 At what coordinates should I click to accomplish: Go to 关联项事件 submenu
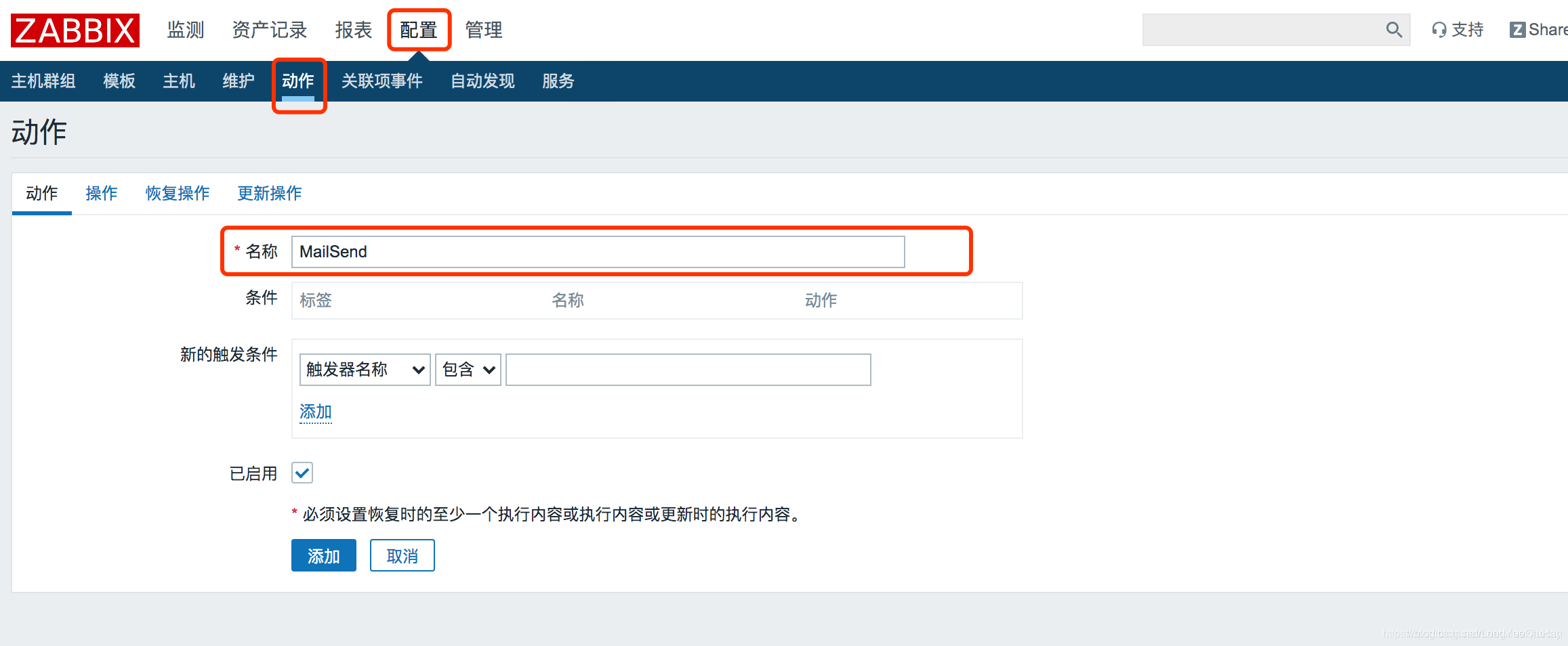pos(382,81)
